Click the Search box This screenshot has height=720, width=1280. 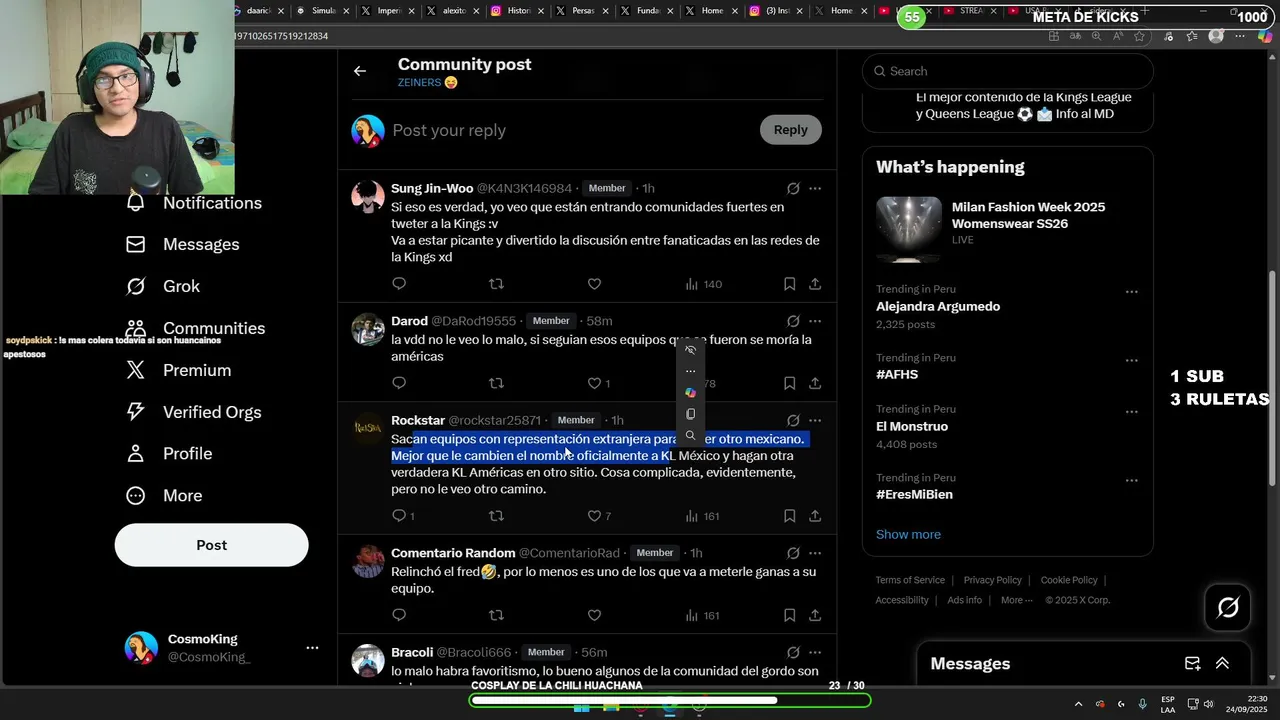pos(1008,71)
